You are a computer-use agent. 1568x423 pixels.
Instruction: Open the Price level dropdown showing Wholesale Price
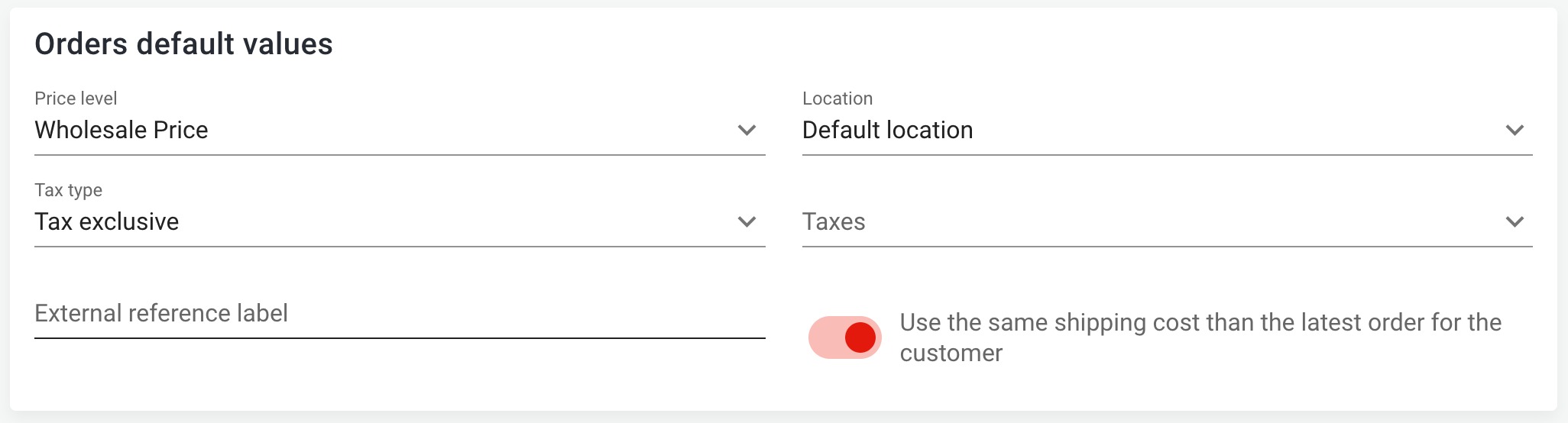coord(382,131)
